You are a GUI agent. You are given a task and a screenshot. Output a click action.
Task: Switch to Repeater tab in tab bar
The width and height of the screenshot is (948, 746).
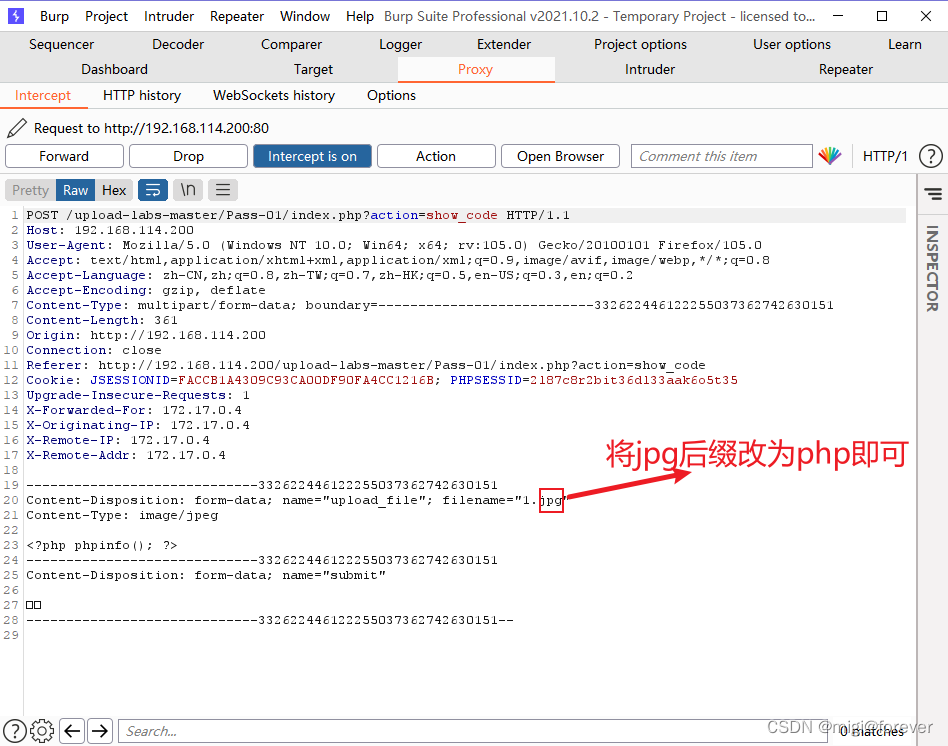click(x=846, y=70)
